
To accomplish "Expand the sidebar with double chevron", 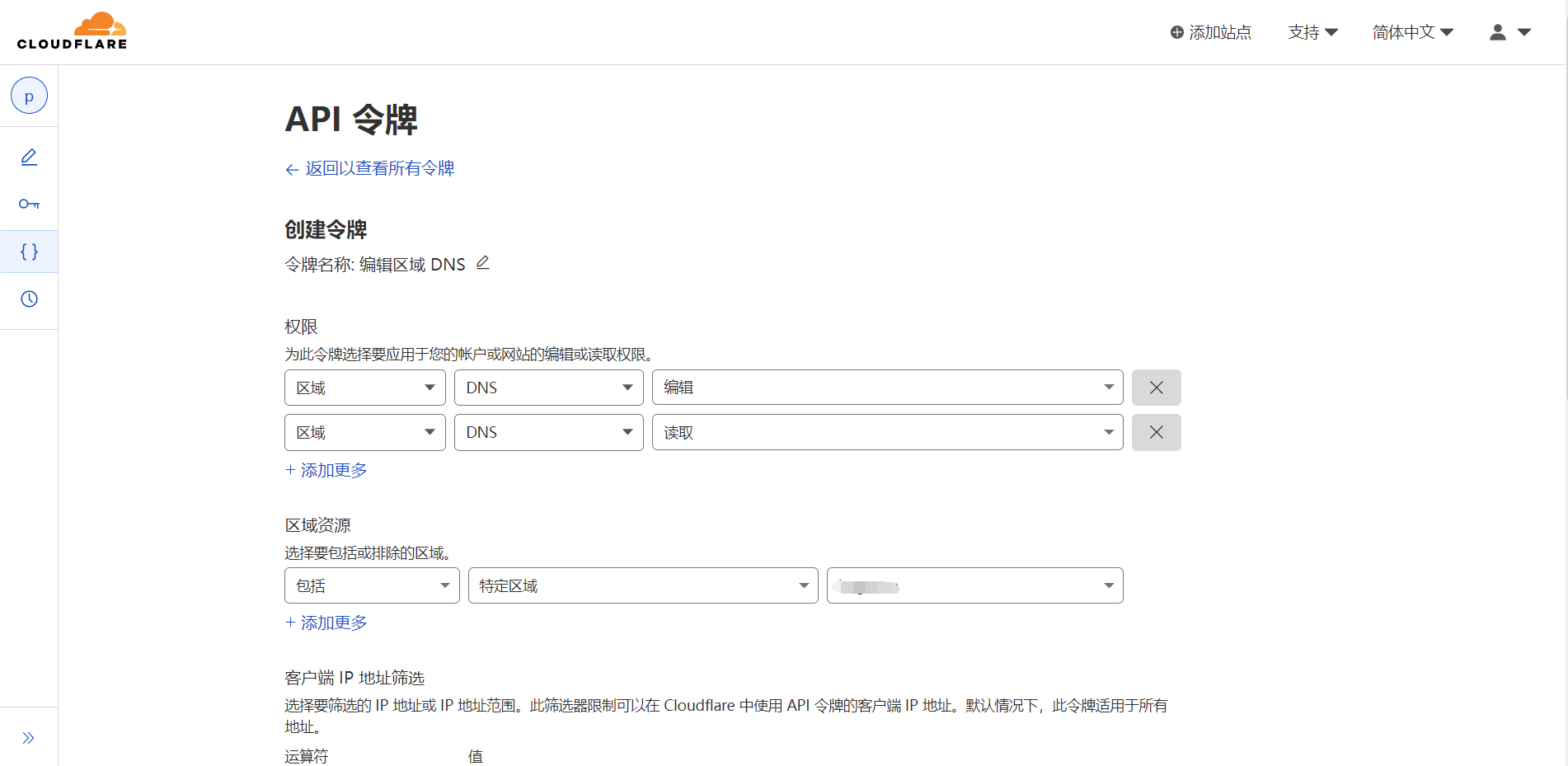I will point(29,738).
